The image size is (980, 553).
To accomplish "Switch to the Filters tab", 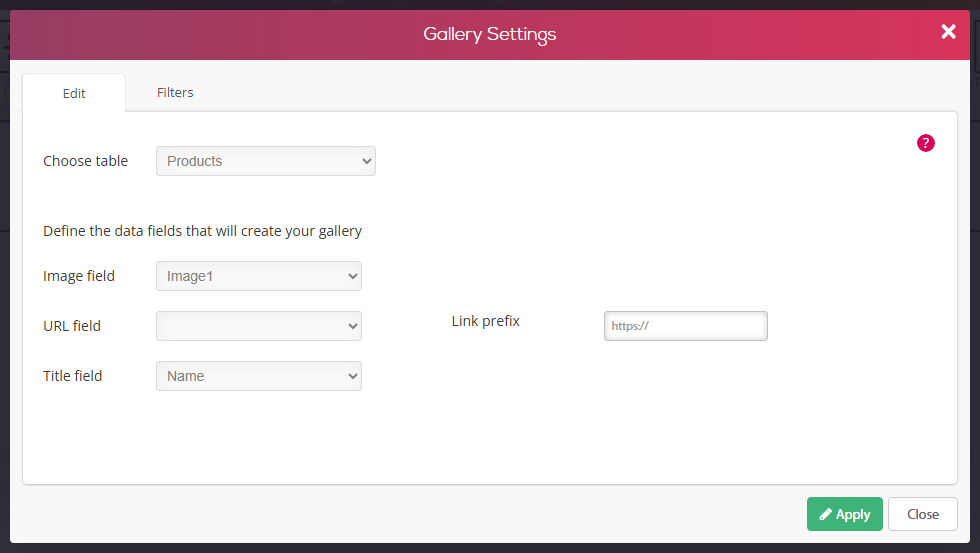I will (175, 92).
